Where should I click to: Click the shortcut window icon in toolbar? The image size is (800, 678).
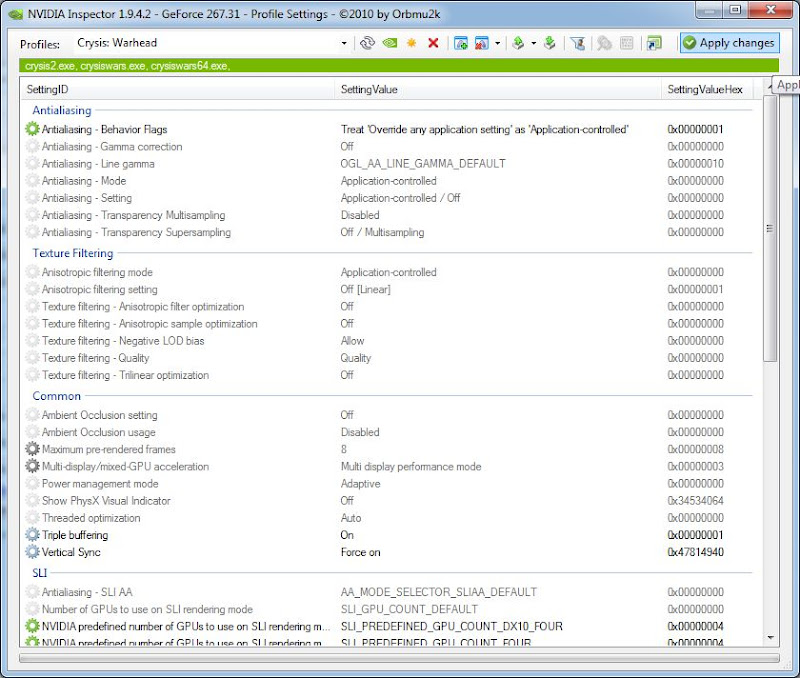coord(654,43)
